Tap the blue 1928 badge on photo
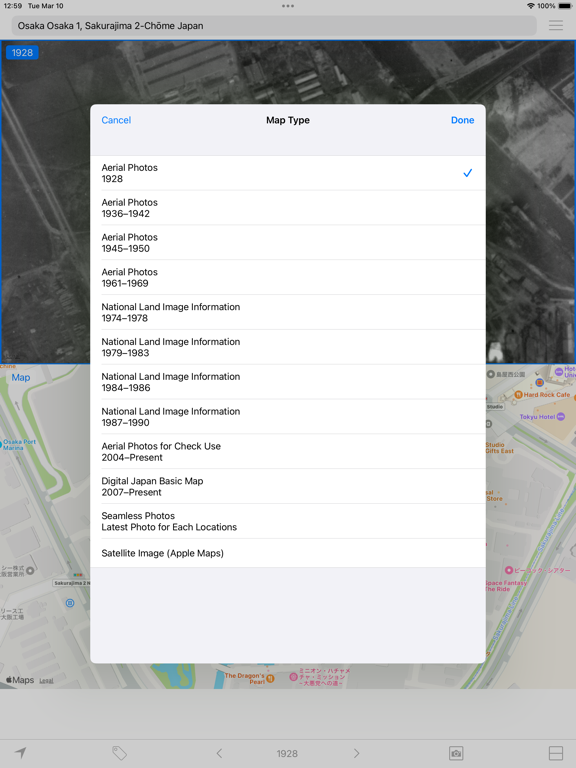Image resolution: width=576 pixels, height=768 pixels. (22, 52)
